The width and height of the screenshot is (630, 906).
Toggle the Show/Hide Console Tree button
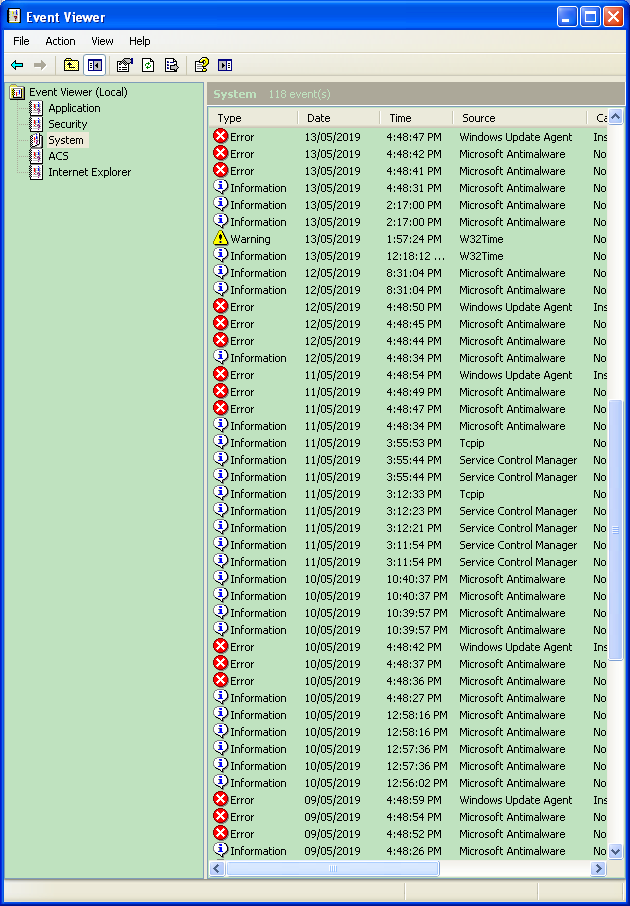94,65
